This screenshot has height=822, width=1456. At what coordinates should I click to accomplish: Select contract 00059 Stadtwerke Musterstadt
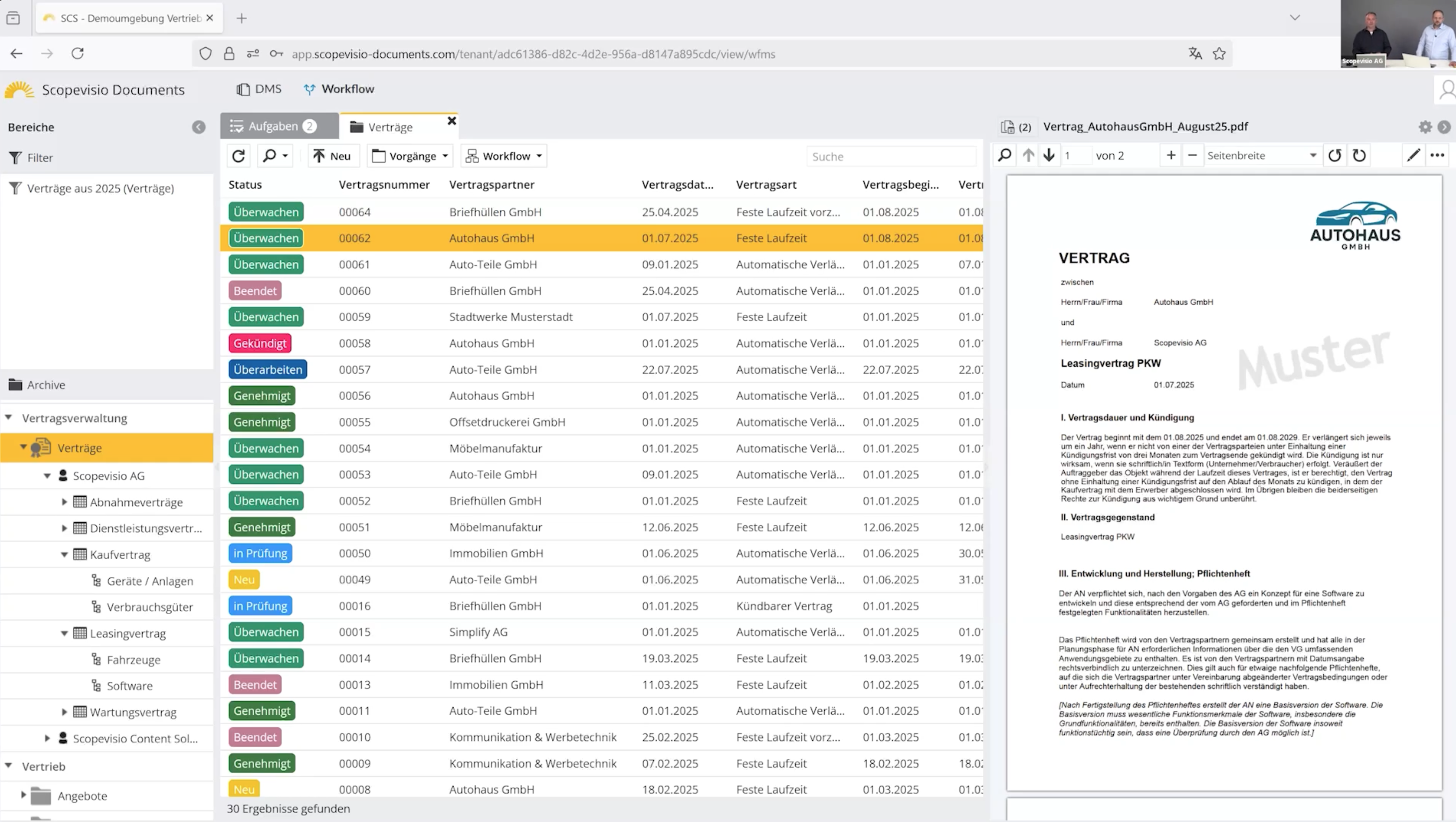tap(601, 317)
